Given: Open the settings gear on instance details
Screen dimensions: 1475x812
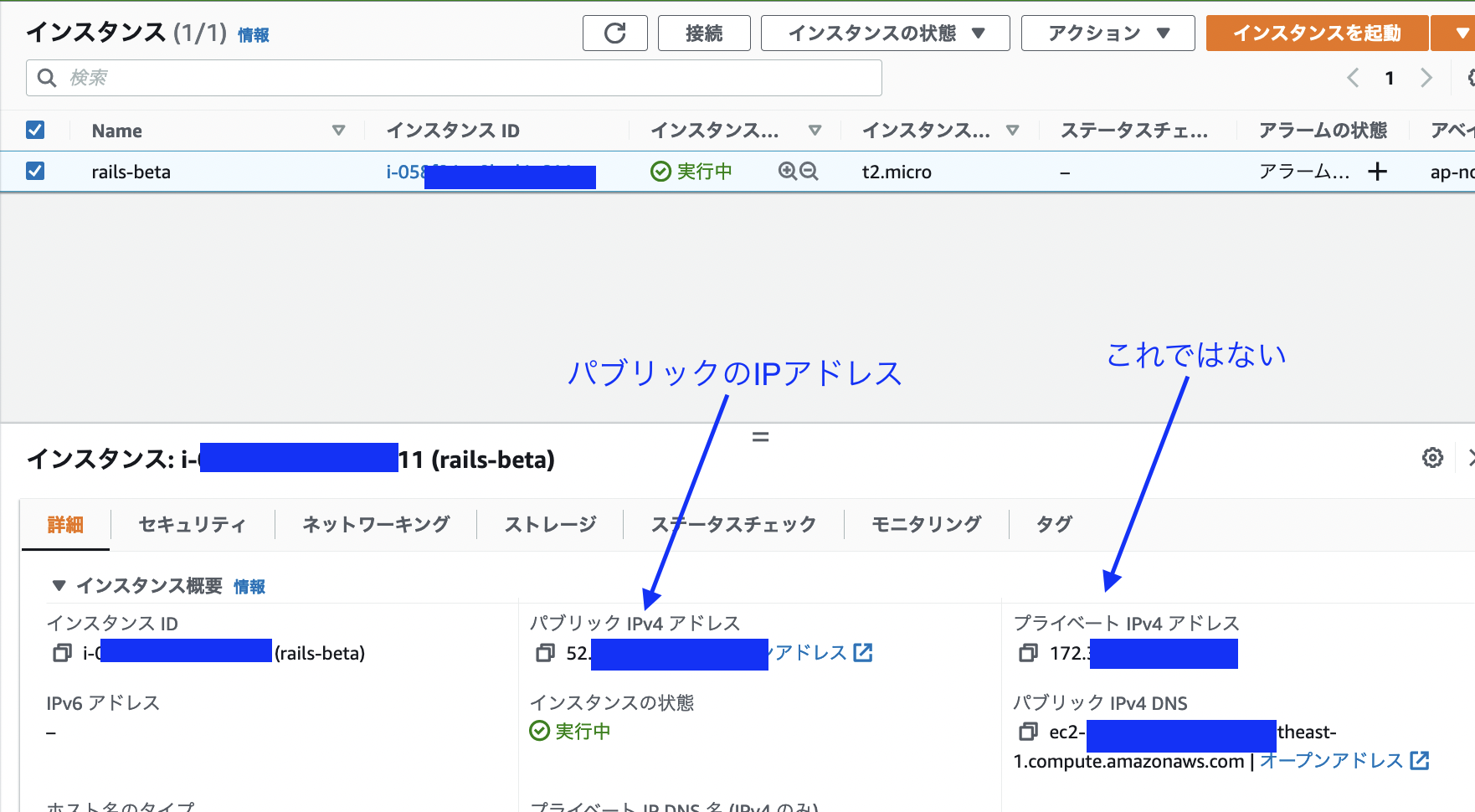Looking at the screenshot, I should [1432, 458].
